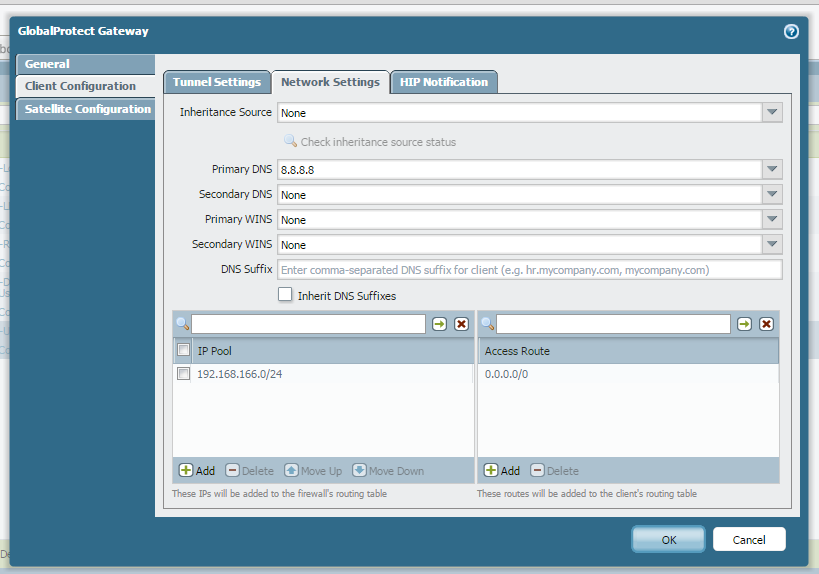The height and width of the screenshot is (574, 819).
Task: Check the 192.168.166.0/24 IP pool row
Action: 183,374
